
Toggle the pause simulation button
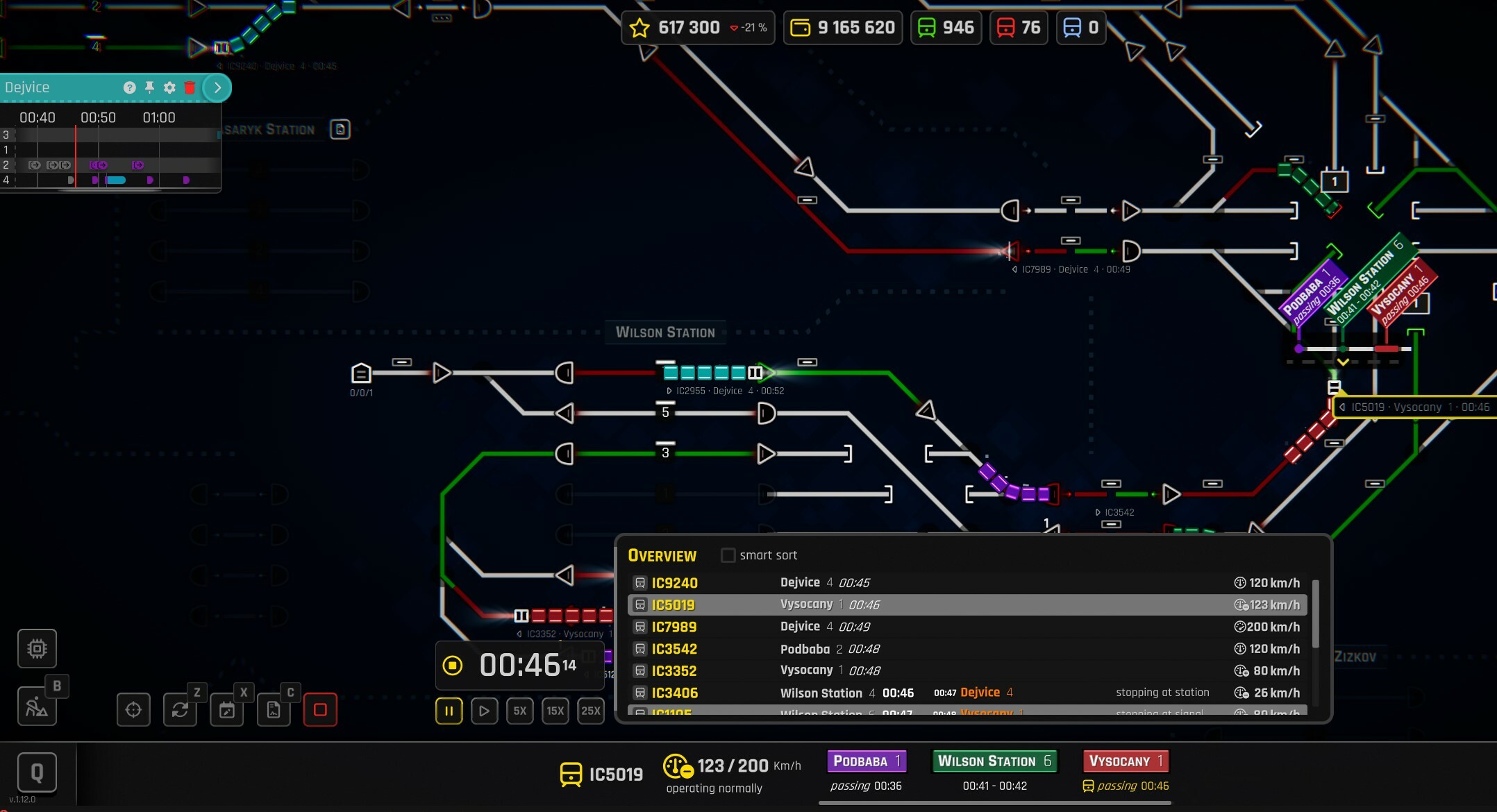(449, 711)
